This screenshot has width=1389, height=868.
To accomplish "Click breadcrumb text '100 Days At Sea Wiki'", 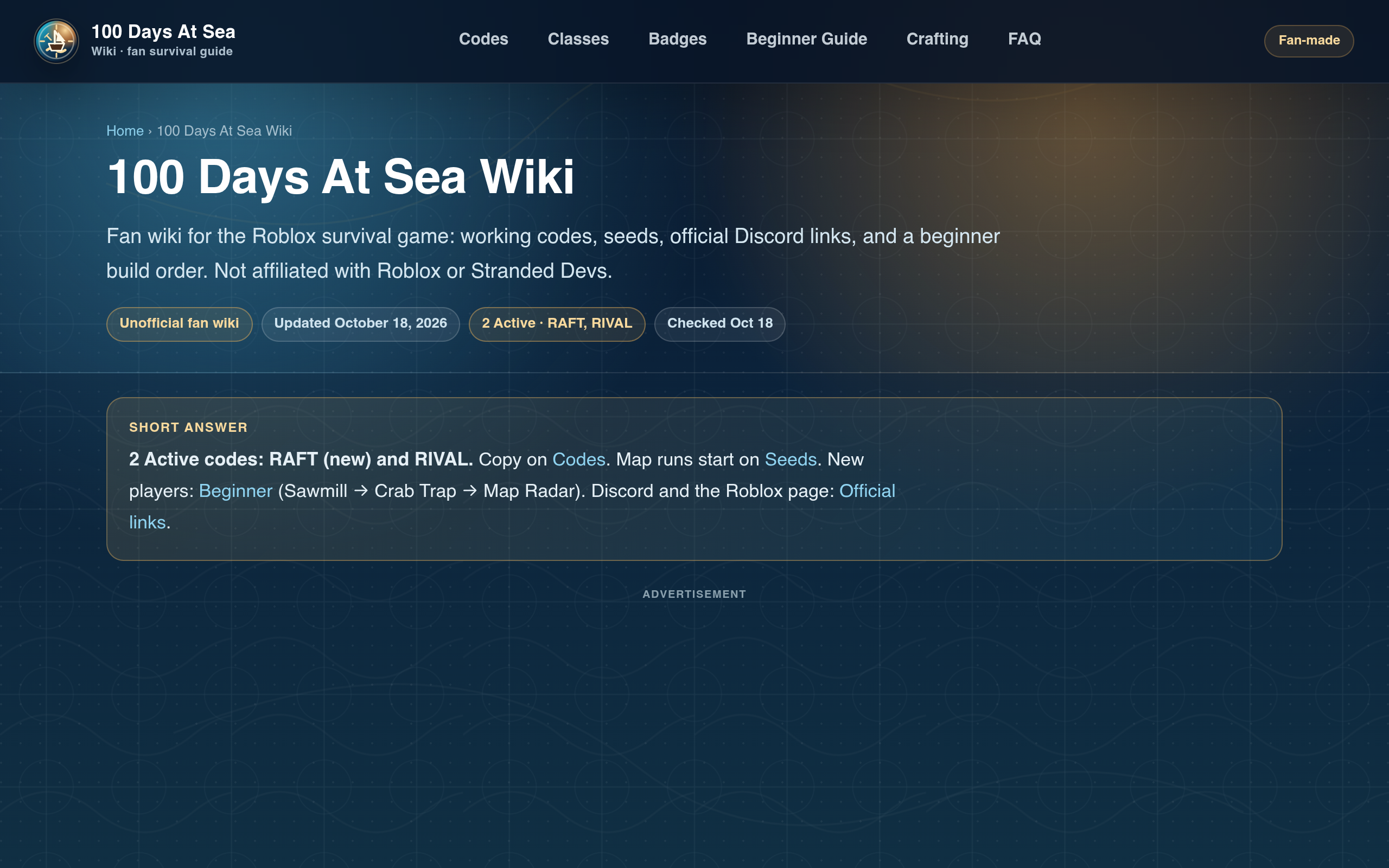I will tap(225, 131).
